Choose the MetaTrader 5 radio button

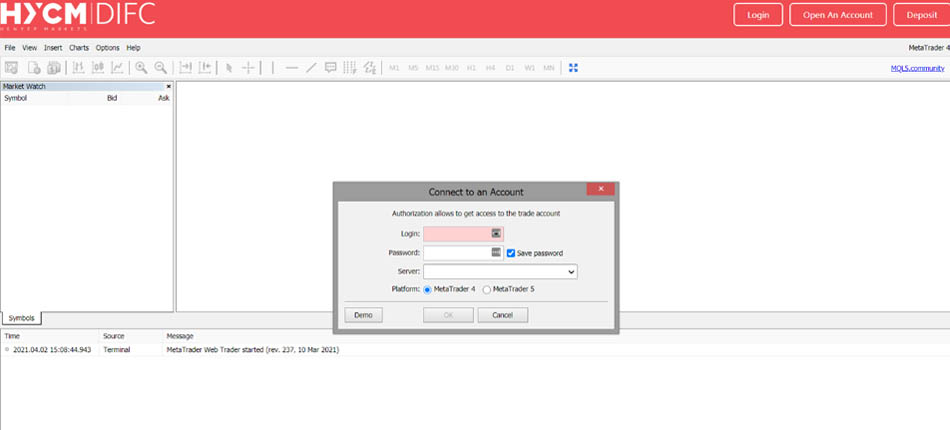[487, 290]
